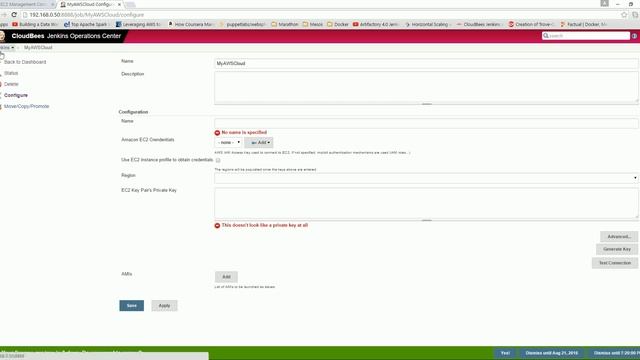Viewport: 640px width, 360px height.
Task: Open the Horizontal Scaling bookmark
Action: click(427, 24)
